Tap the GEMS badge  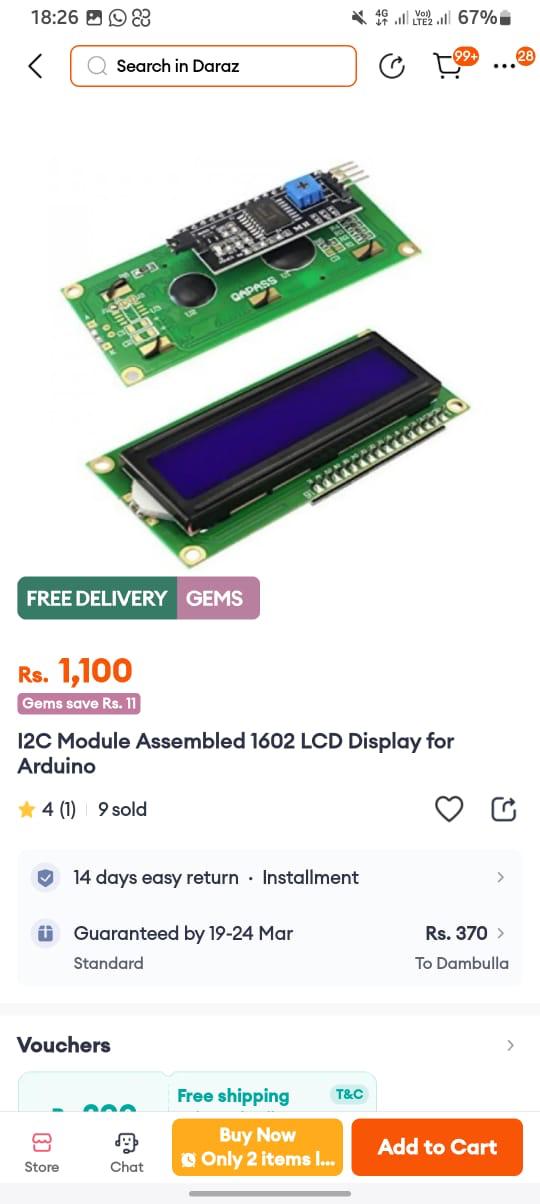click(218, 598)
